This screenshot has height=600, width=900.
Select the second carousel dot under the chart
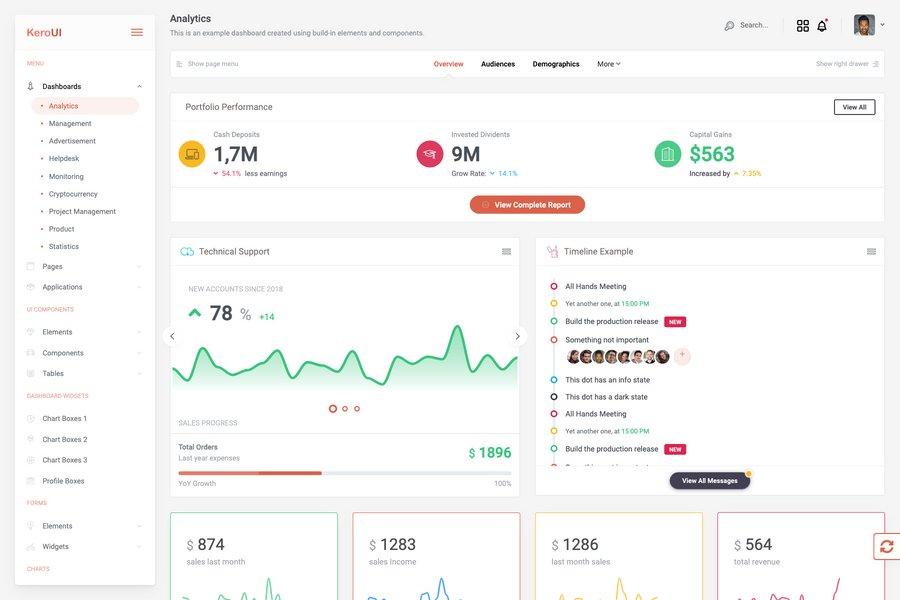pyautogui.click(x=343, y=406)
